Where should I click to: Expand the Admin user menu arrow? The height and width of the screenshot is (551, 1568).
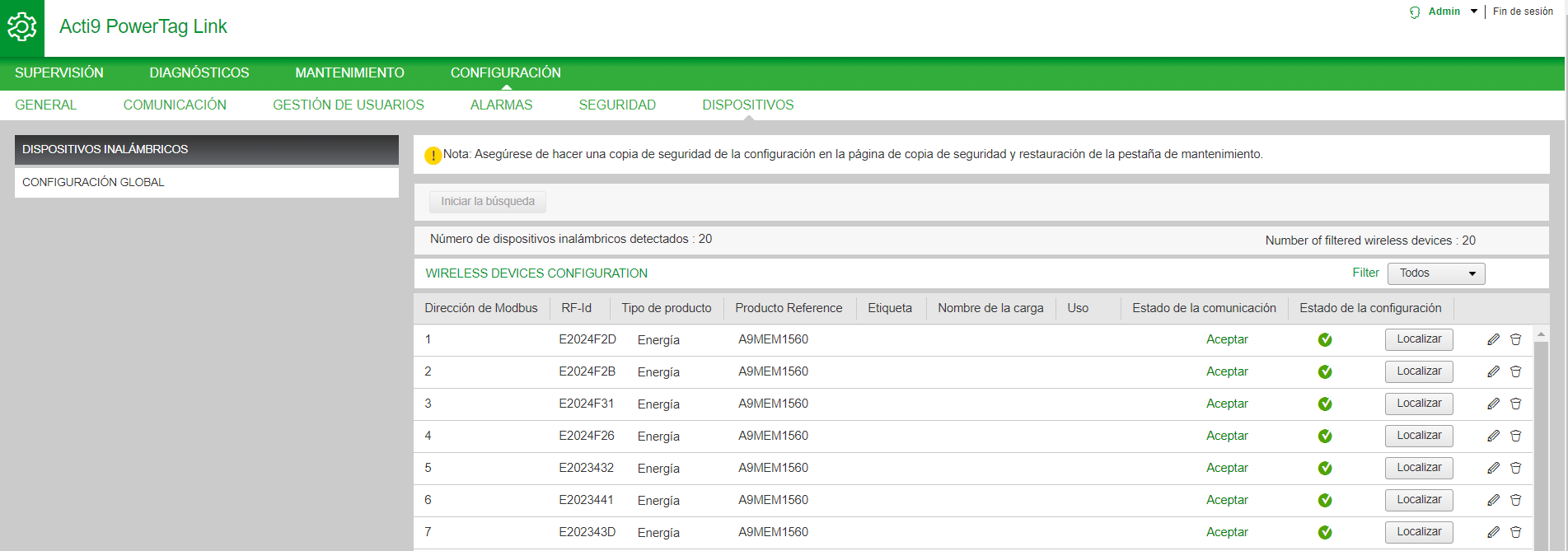pos(1474,12)
